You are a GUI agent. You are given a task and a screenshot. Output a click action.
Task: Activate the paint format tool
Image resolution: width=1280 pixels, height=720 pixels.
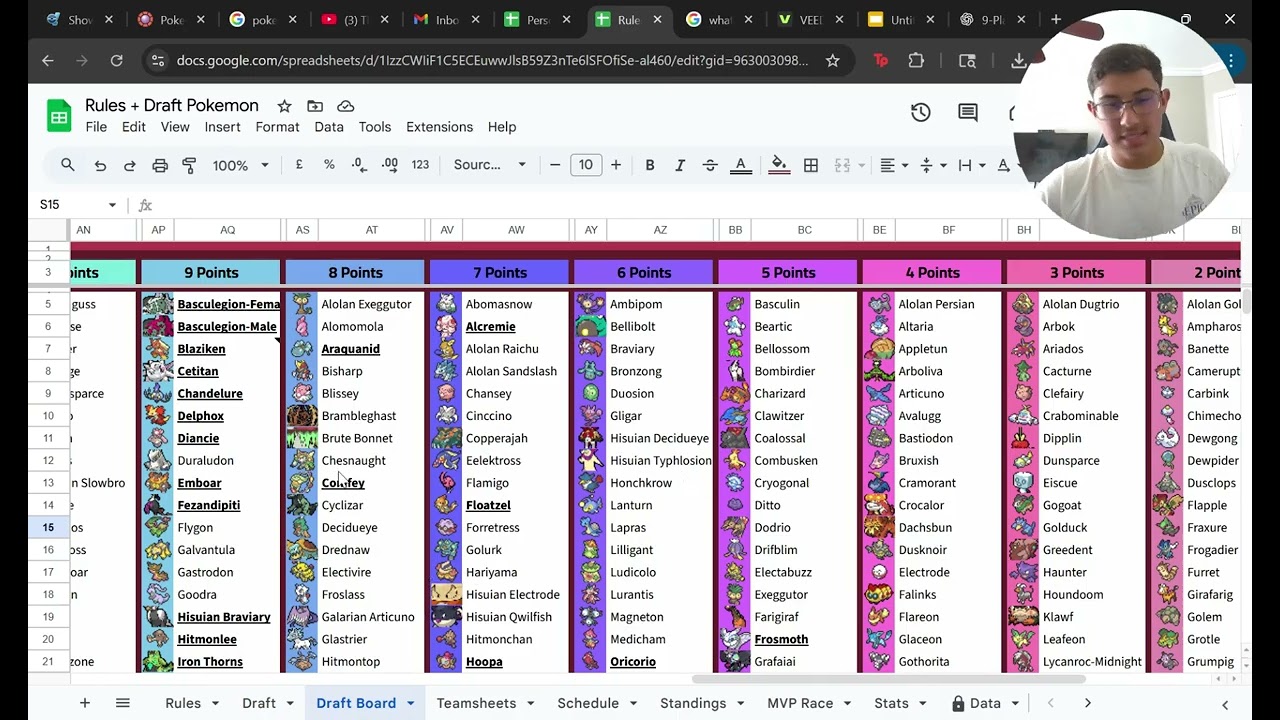(x=189, y=165)
